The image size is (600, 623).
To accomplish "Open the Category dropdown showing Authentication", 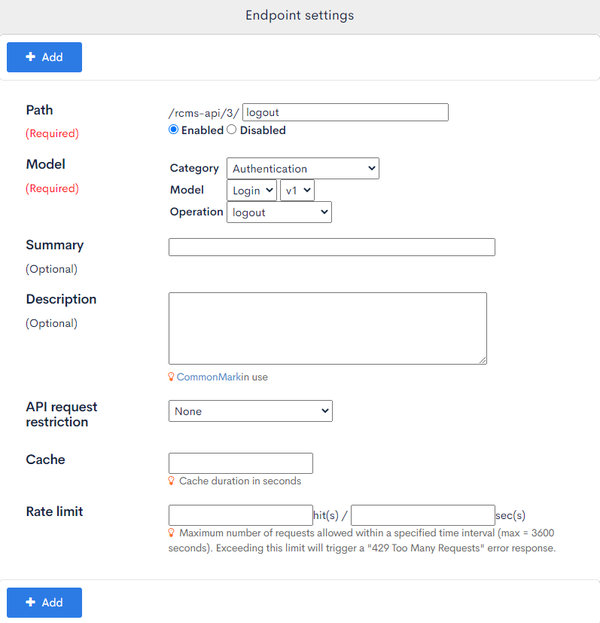I will [303, 168].
